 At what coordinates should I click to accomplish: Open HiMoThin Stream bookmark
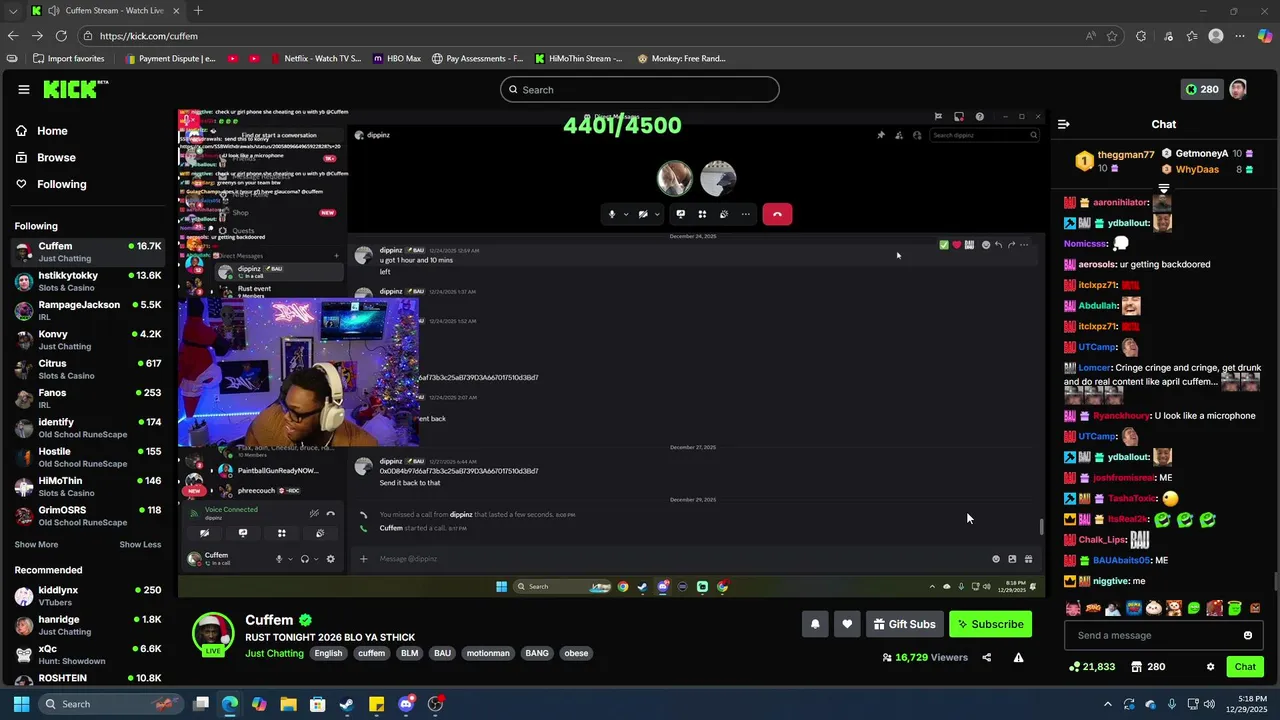(x=579, y=58)
